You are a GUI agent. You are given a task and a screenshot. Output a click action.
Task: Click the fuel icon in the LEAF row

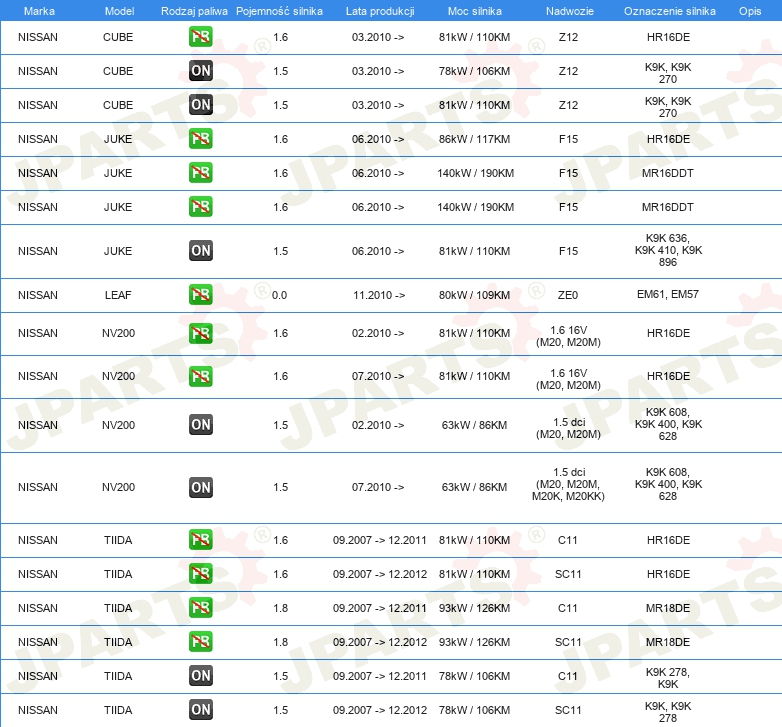point(200,295)
